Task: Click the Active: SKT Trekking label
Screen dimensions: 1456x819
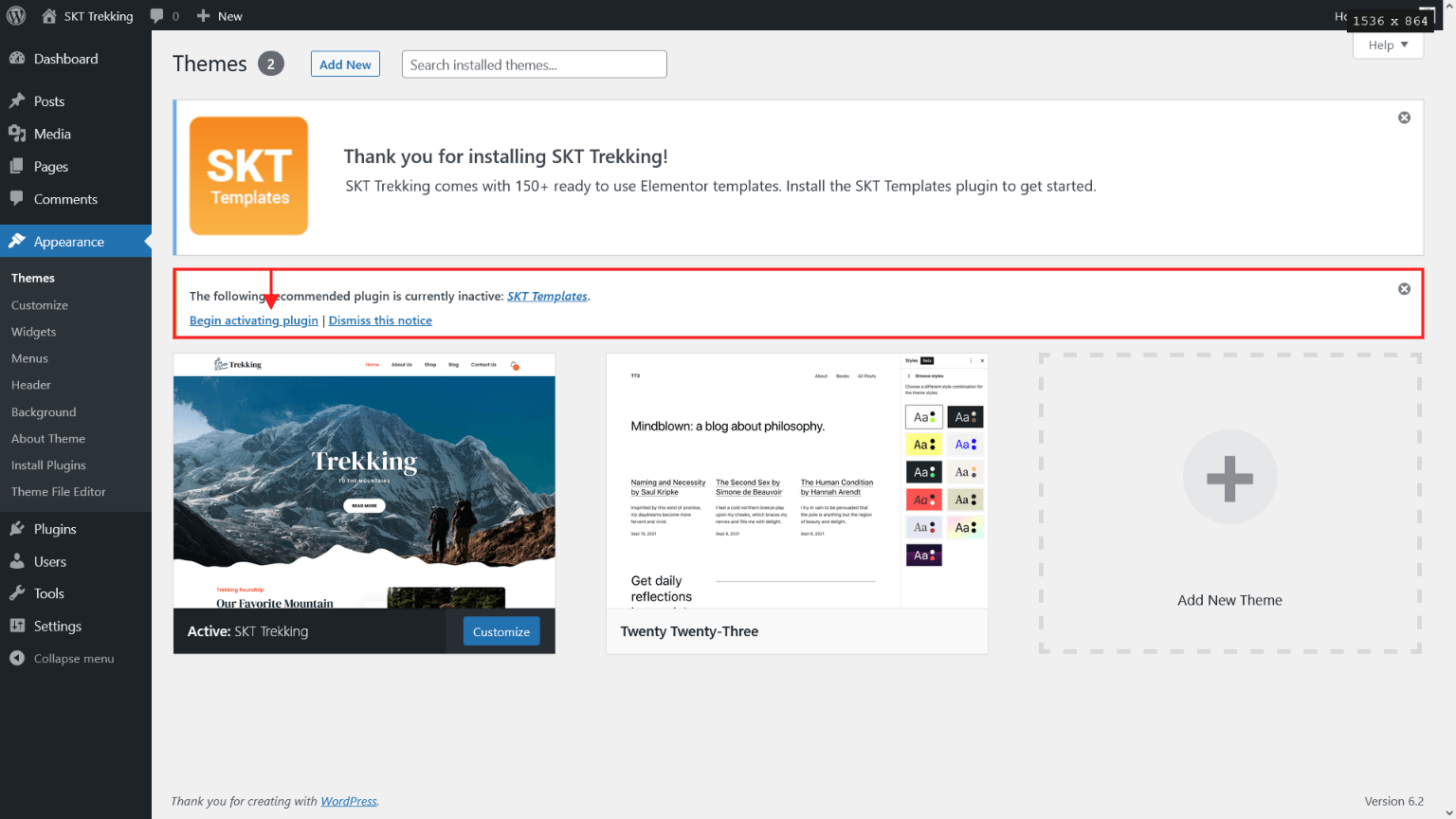Action: pyautogui.click(x=247, y=631)
